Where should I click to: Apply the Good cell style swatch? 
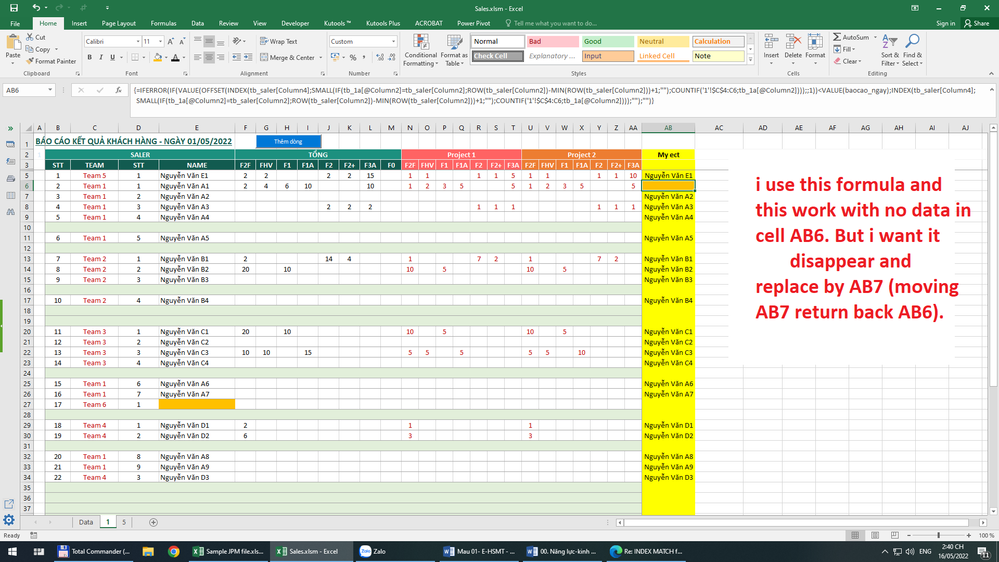(606, 42)
